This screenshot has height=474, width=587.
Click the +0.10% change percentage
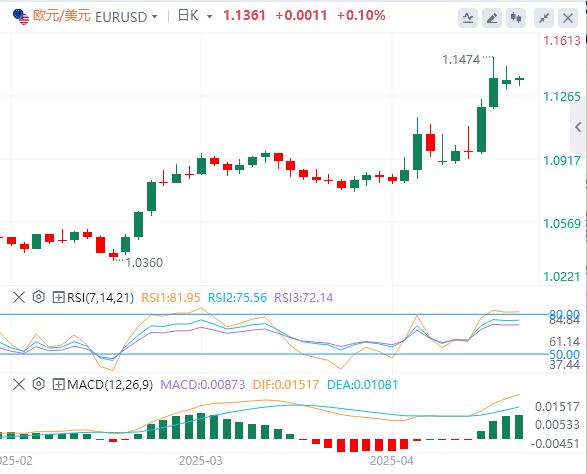361,16
